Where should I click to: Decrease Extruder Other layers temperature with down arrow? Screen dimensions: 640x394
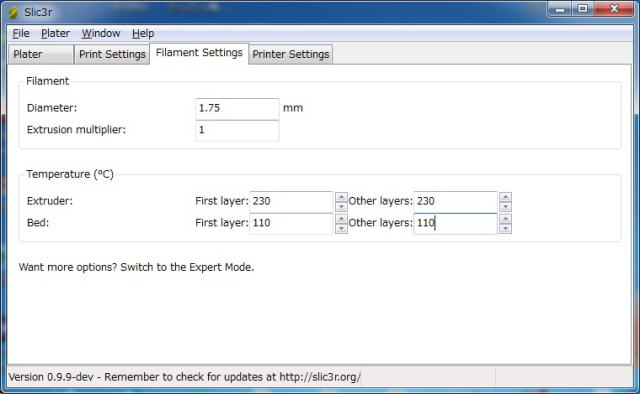pyautogui.click(x=505, y=207)
